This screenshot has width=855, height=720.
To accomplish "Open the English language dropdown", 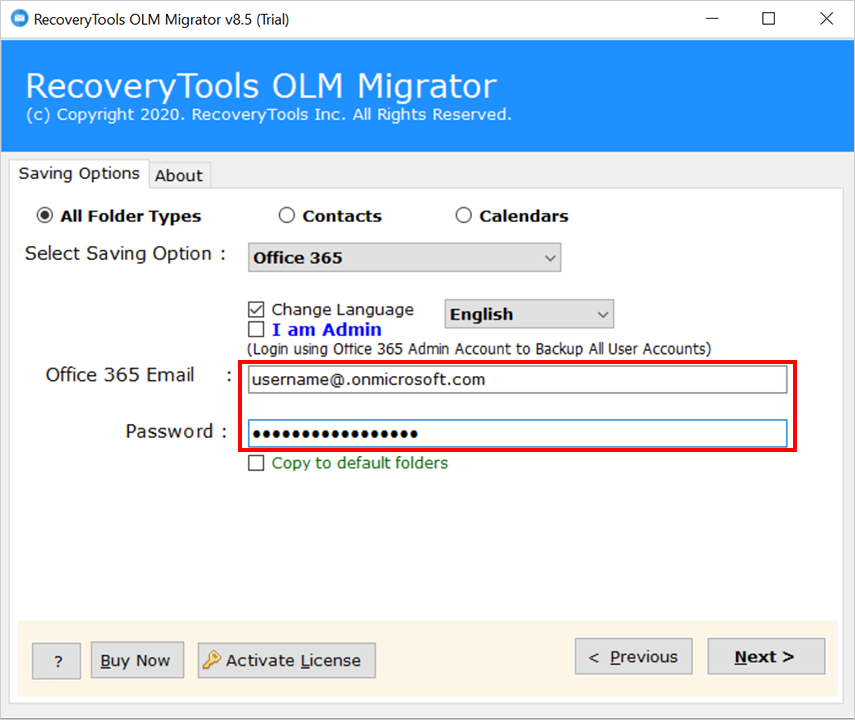I will pyautogui.click(x=529, y=314).
